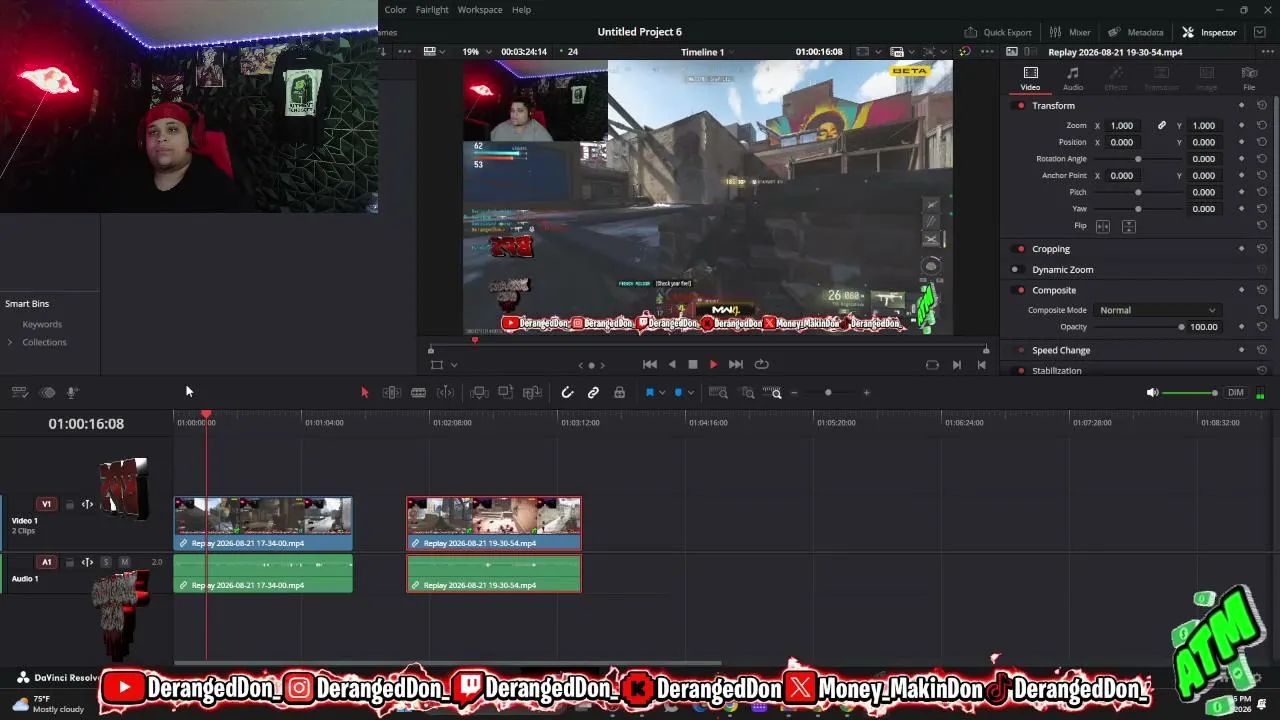This screenshot has width=1280, height=720.
Task: Open the Metadata panel
Action: click(1135, 32)
